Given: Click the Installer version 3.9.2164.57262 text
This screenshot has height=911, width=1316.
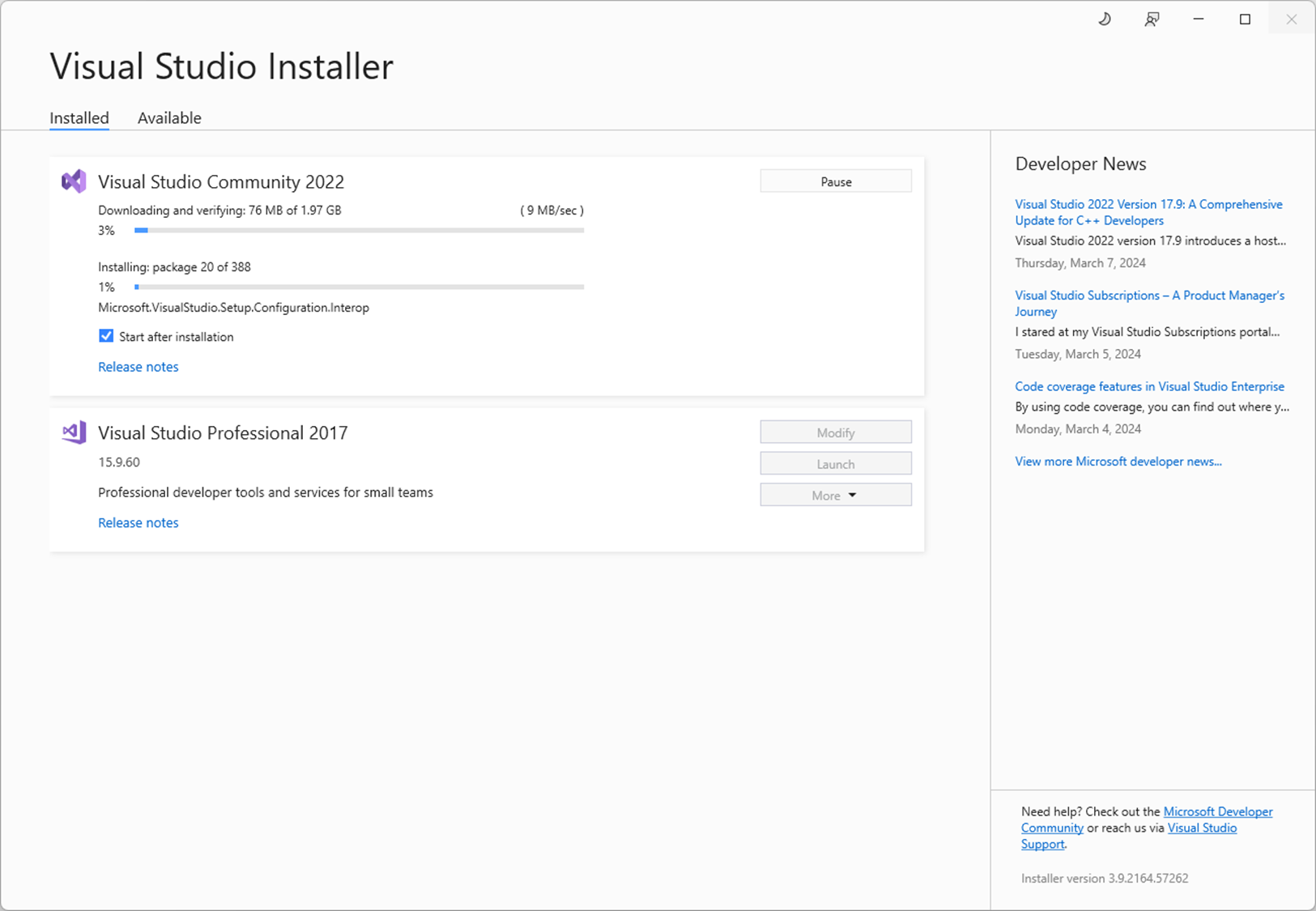Looking at the screenshot, I should click(x=1105, y=878).
